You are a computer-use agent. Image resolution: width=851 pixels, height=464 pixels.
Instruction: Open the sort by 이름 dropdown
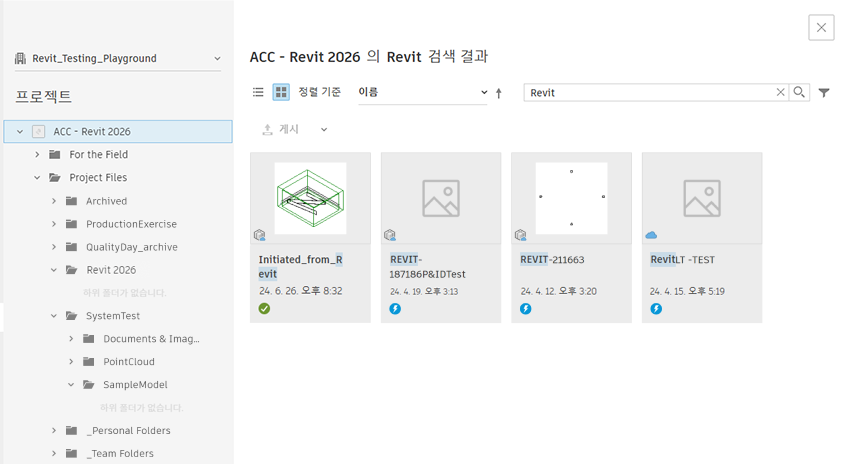(423, 92)
